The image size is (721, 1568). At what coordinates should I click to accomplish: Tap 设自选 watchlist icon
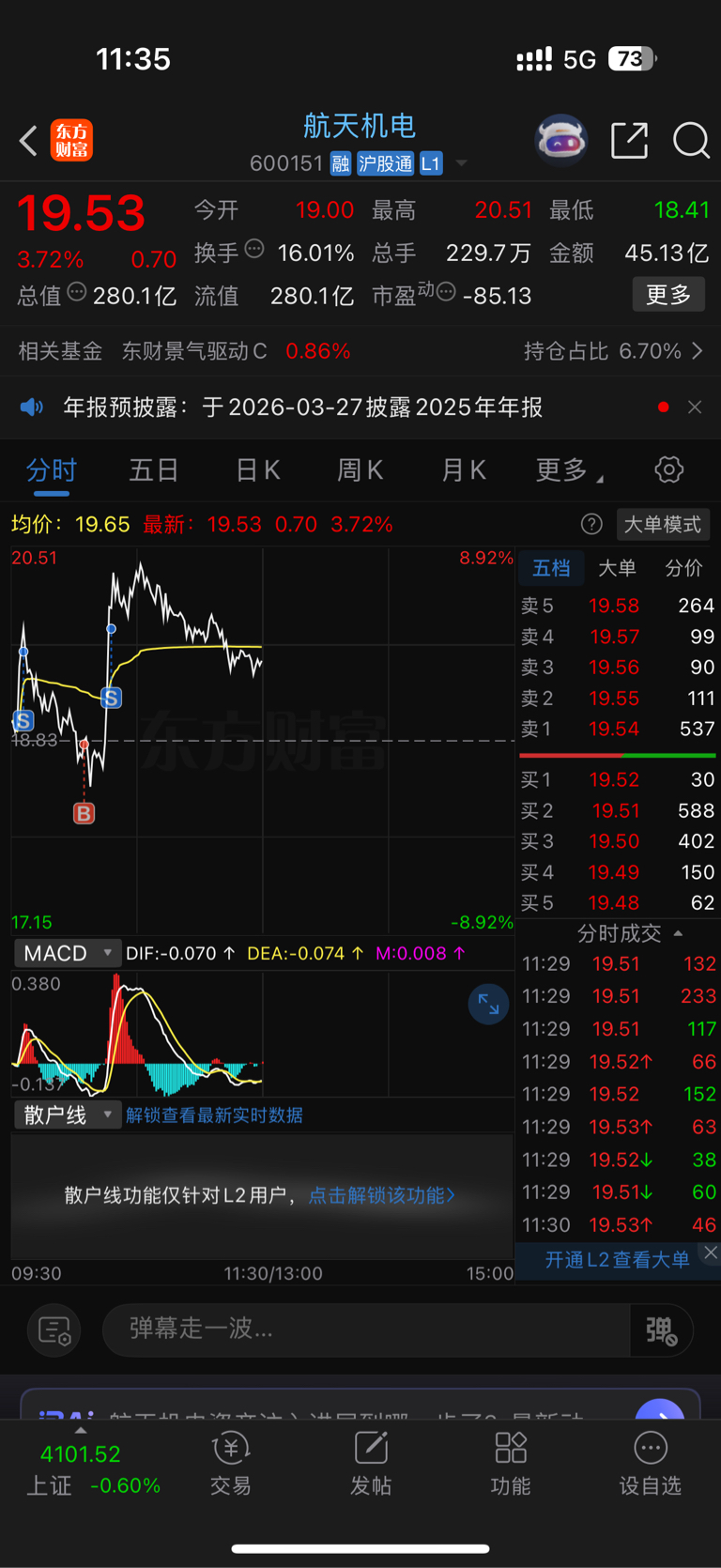click(x=651, y=1463)
